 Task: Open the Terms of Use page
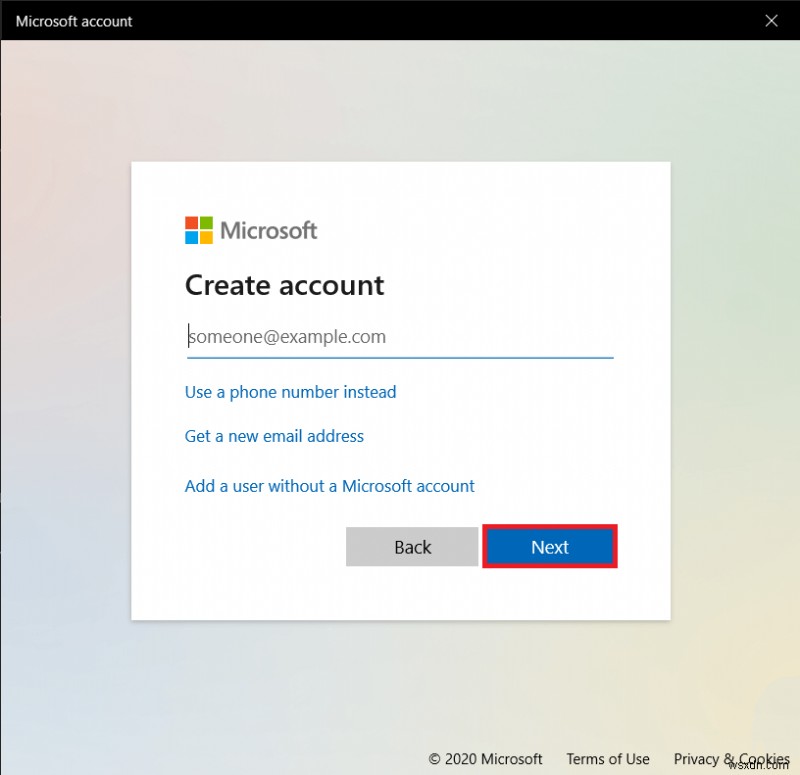(608, 759)
